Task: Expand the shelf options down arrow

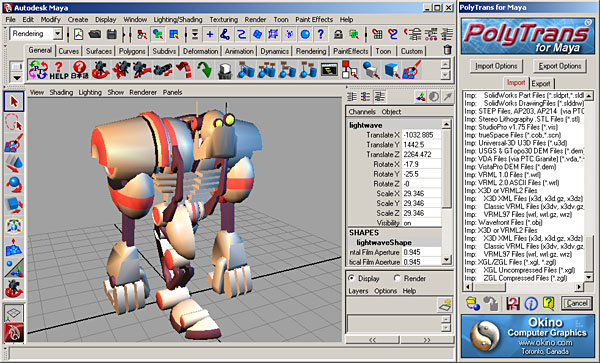Action: [x=16, y=78]
